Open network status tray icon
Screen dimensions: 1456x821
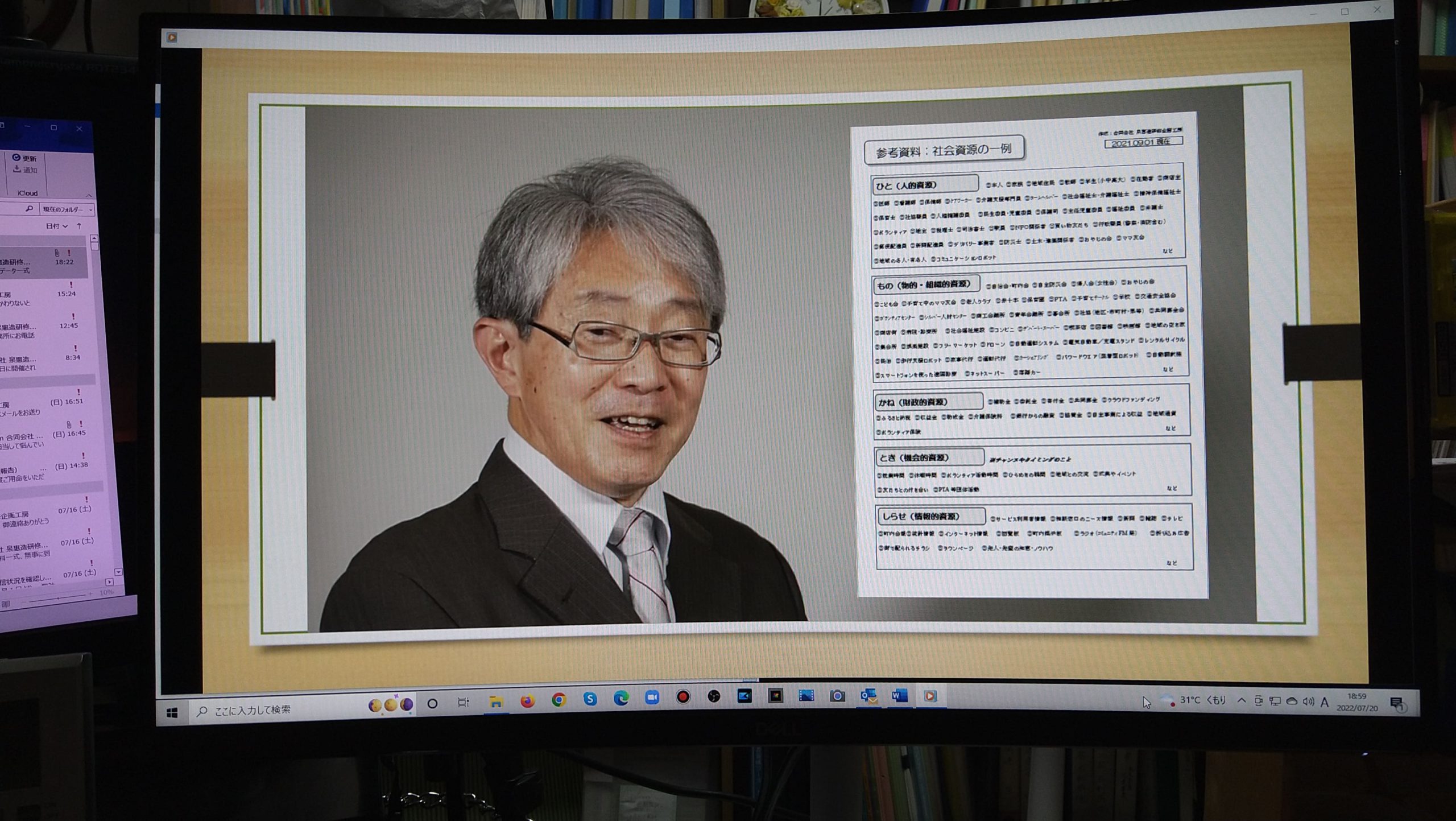pyautogui.click(x=1275, y=702)
